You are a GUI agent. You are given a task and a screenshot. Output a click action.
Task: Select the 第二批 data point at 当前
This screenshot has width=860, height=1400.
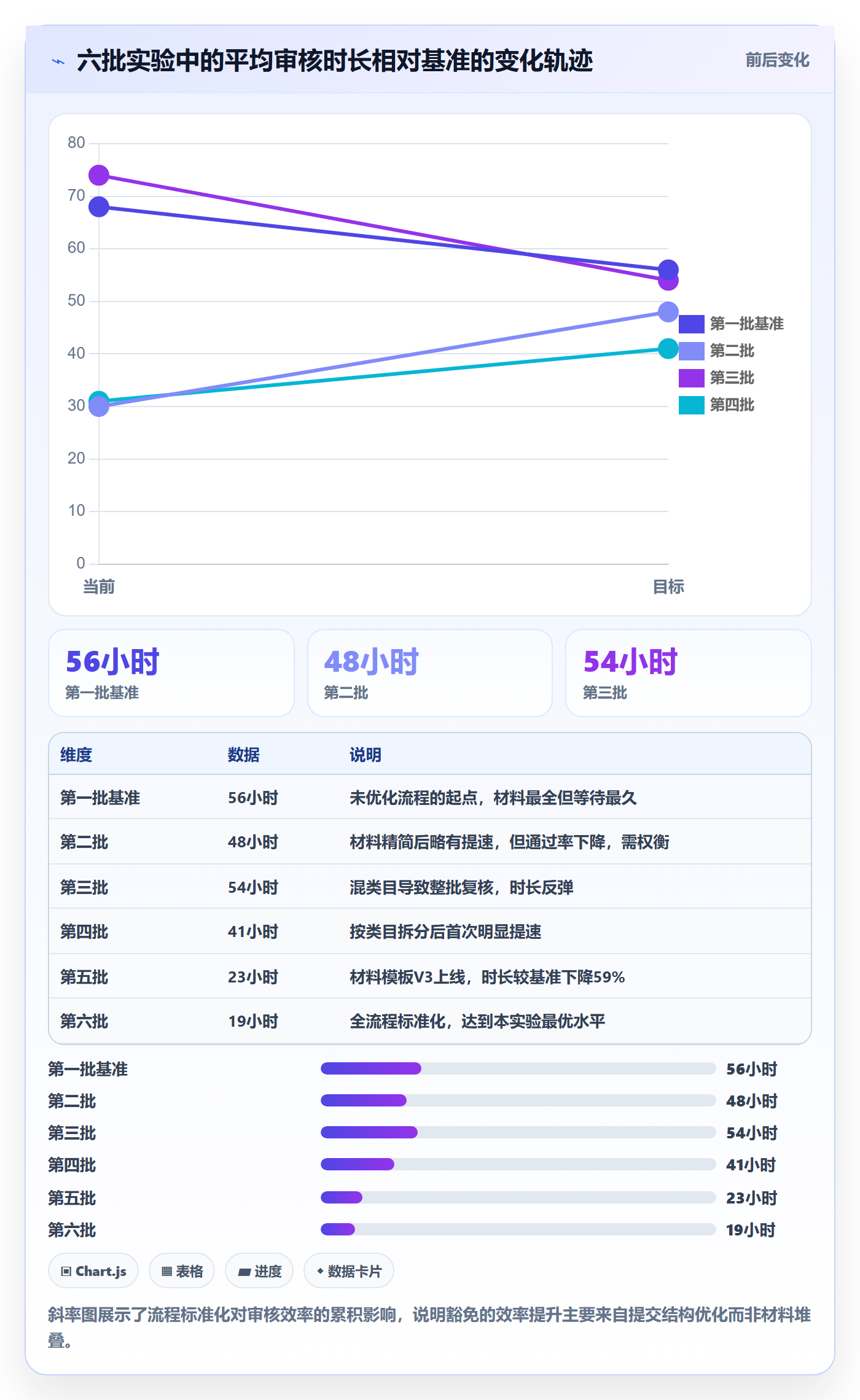pos(99,406)
